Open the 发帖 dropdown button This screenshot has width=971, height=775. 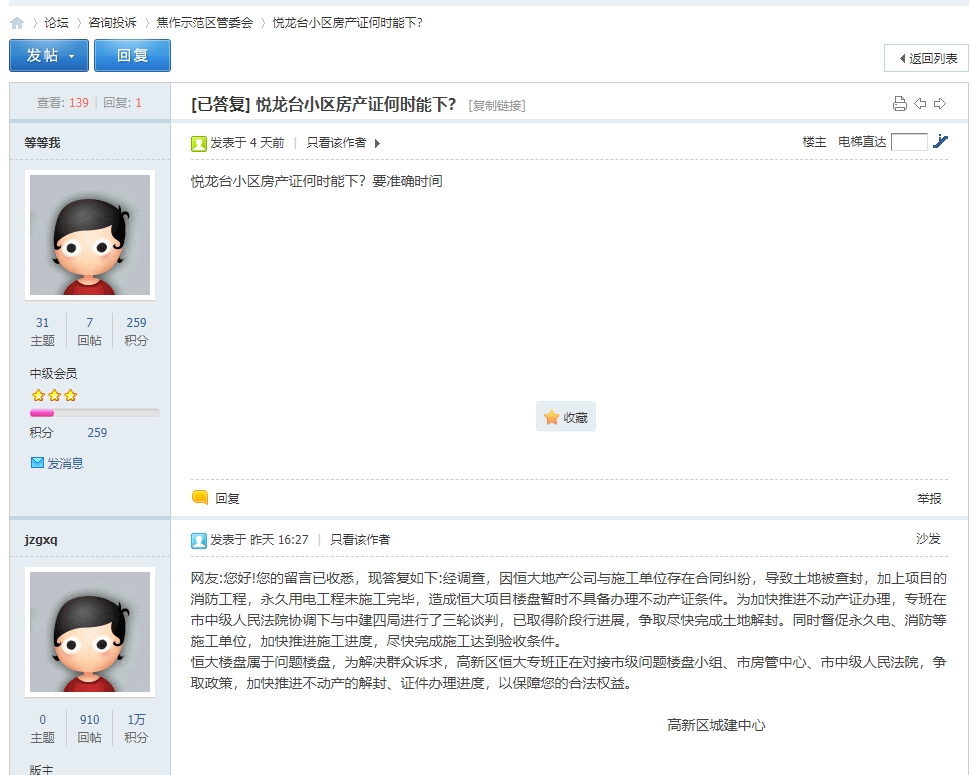[49, 56]
